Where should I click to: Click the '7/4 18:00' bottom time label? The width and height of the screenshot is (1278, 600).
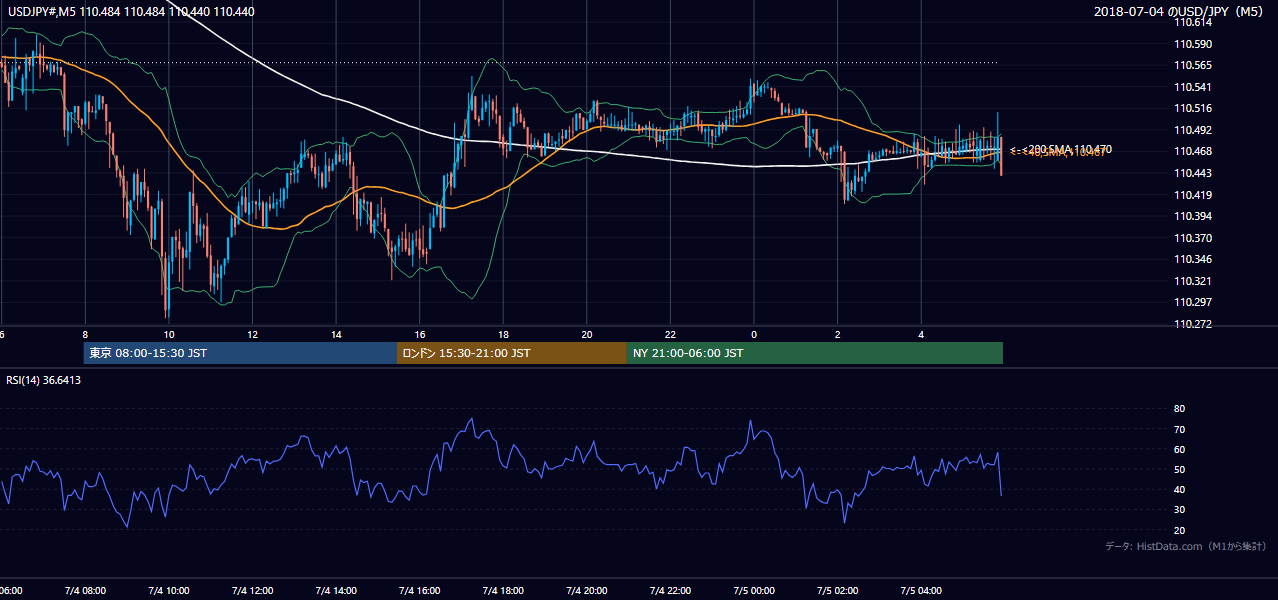(x=503, y=590)
